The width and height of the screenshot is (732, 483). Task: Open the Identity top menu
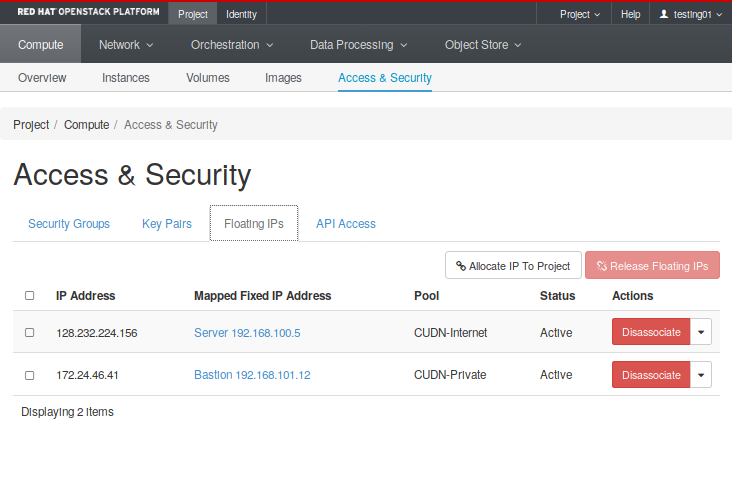tap(241, 14)
